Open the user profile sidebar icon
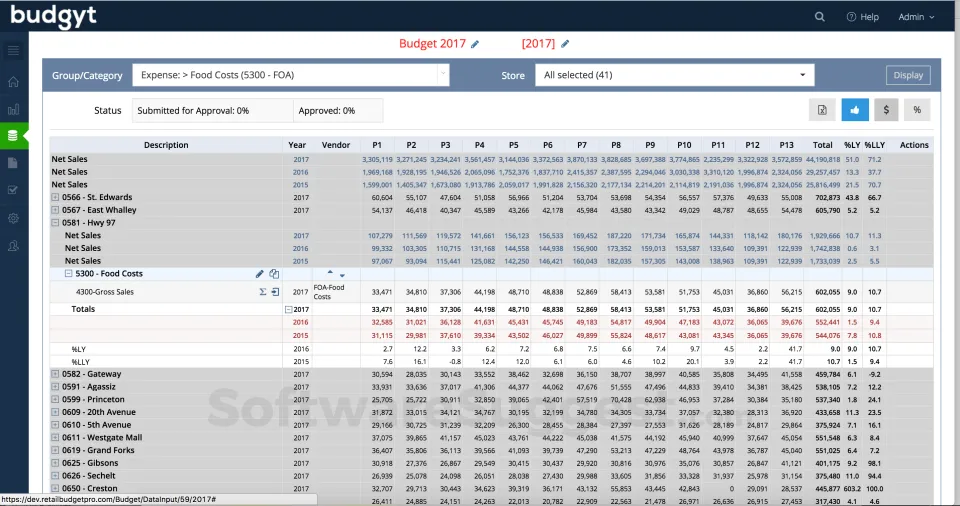Viewport: 960px width, 506px height. [13, 246]
